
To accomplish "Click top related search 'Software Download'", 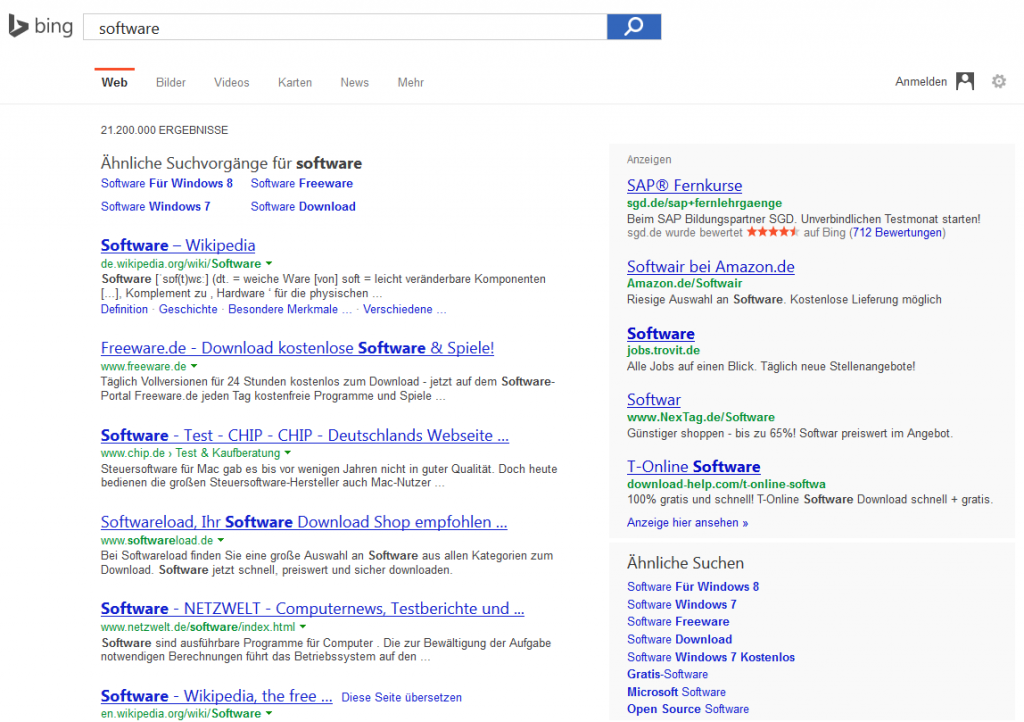I will click(303, 206).
